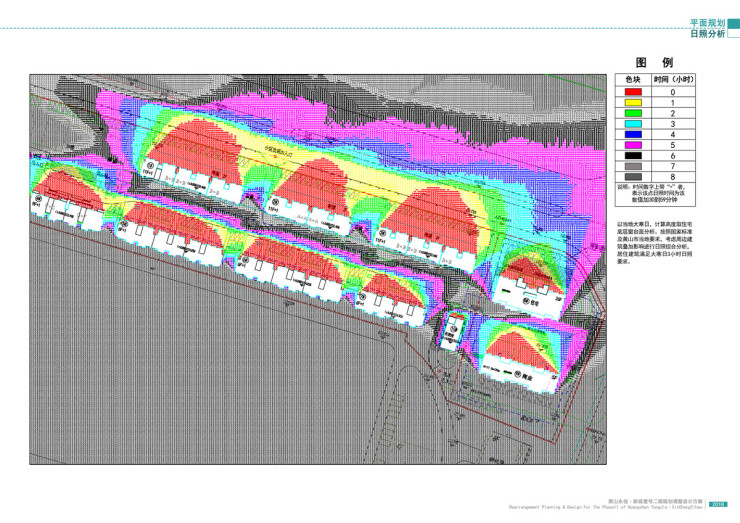Choose the black 6-hour legend swatch
The width and height of the screenshot is (740, 523).
[x=632, y=157]
